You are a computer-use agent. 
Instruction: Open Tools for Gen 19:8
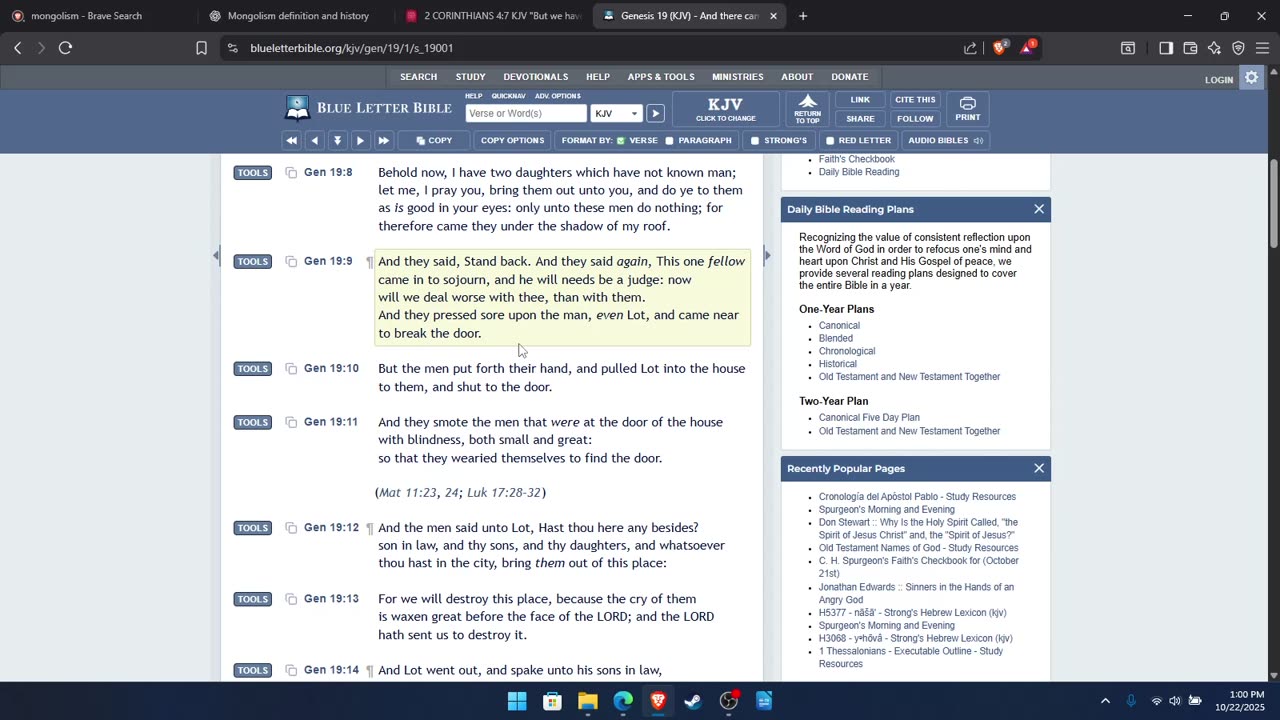click(x=253, y=173)
